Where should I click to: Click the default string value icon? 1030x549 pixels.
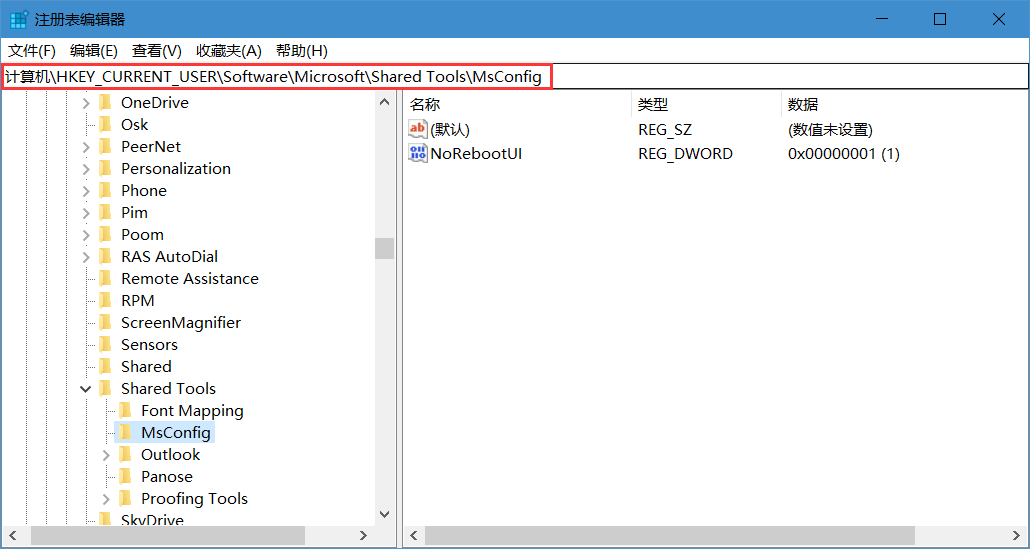418,130
